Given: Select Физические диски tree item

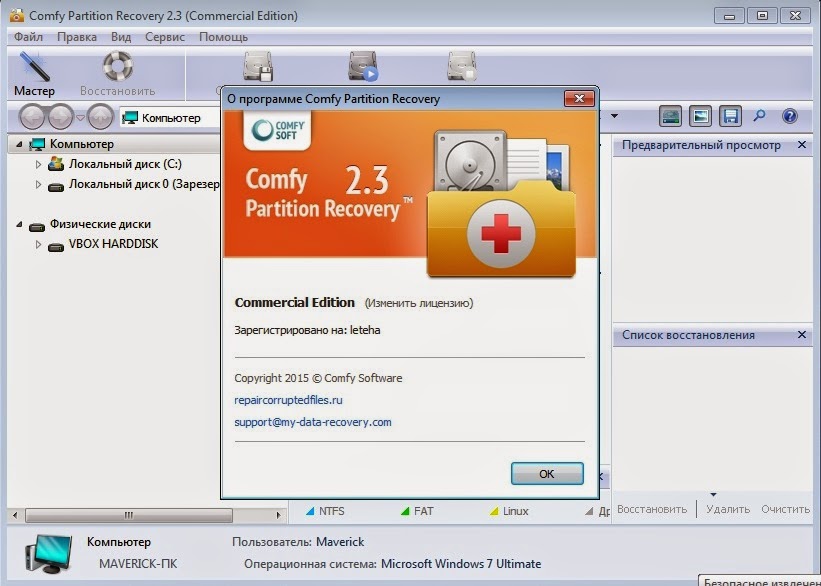Looking at the screenshot, I should 100,224.
